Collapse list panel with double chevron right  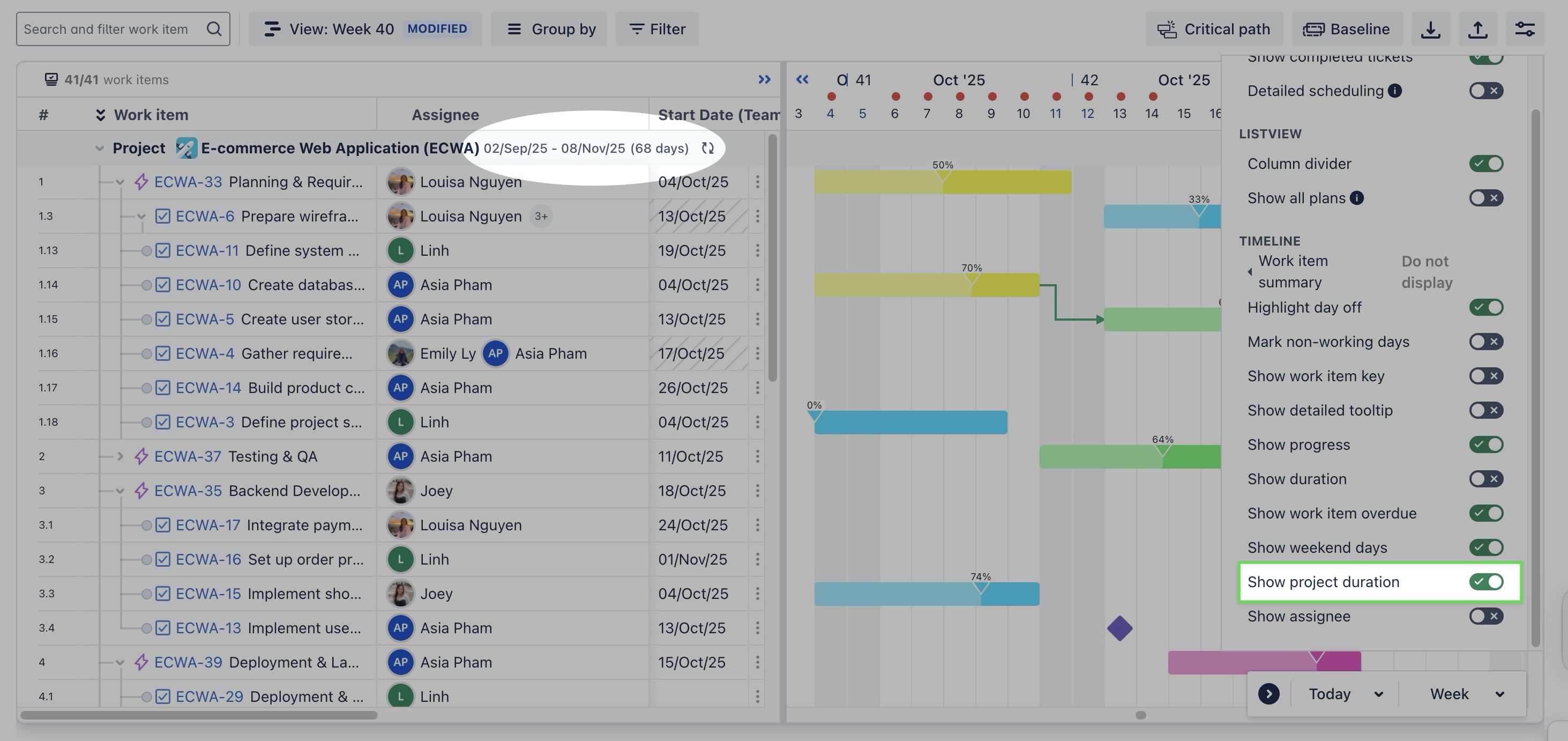coord(764,80)
